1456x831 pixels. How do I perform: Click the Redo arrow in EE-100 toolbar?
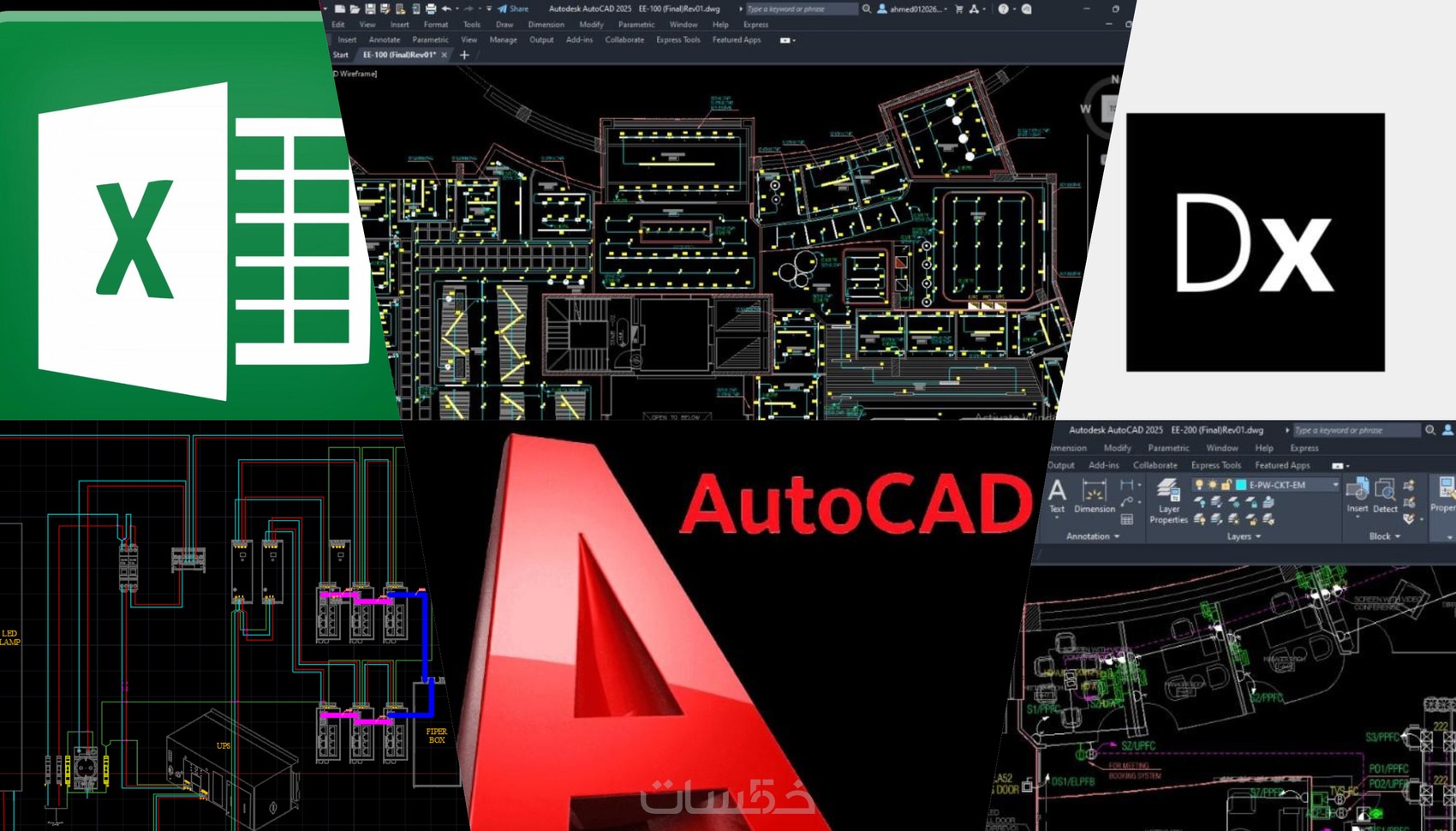pos(468,9)
